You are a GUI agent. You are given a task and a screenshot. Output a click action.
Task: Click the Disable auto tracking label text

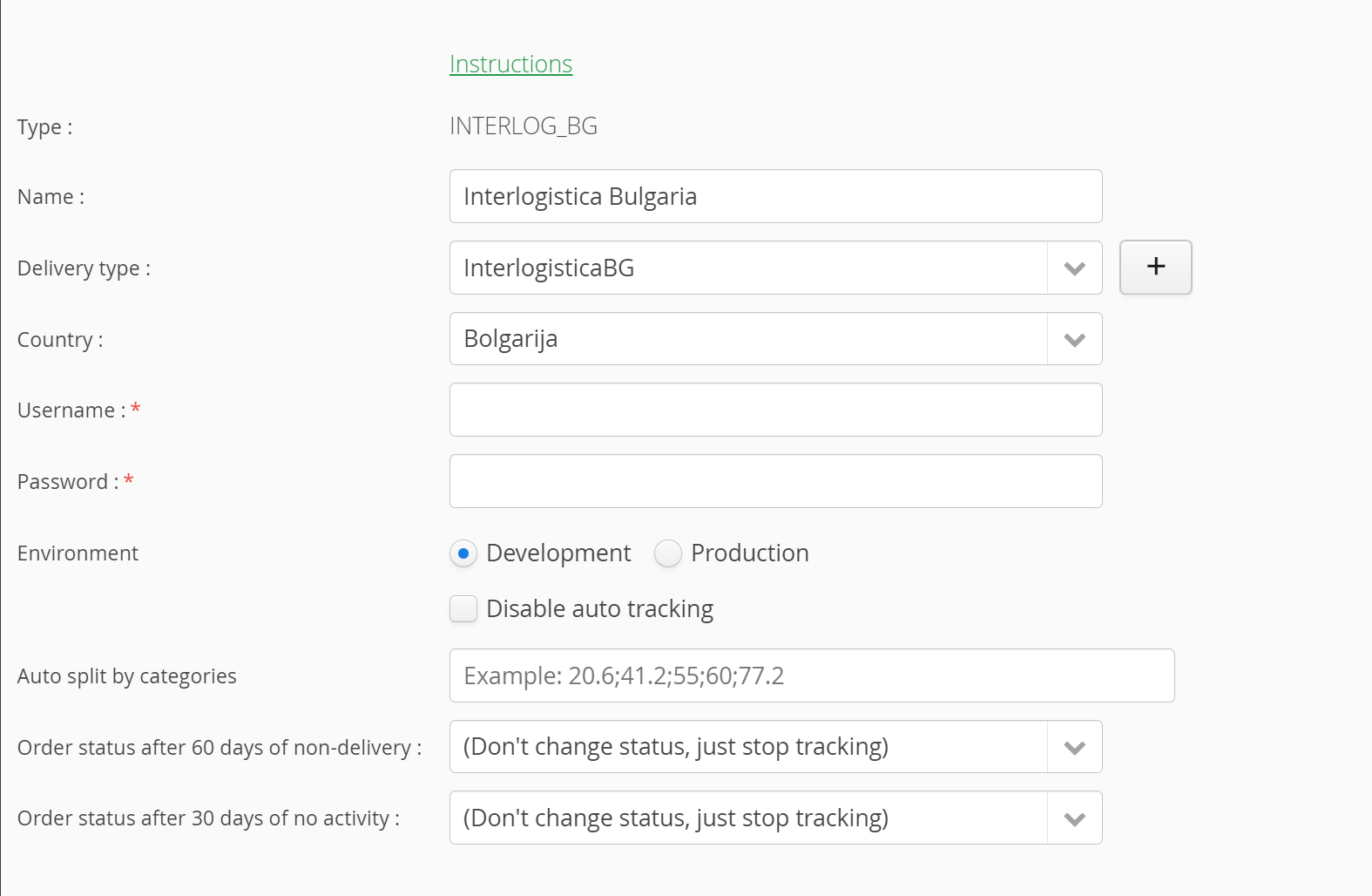(x=600, y=609)
